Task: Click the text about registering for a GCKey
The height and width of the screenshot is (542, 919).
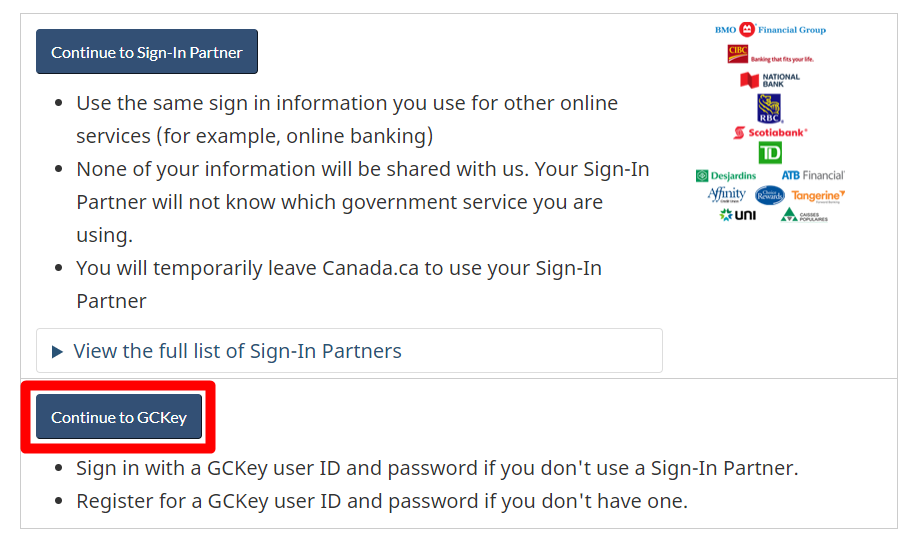Action: [382, 501]
